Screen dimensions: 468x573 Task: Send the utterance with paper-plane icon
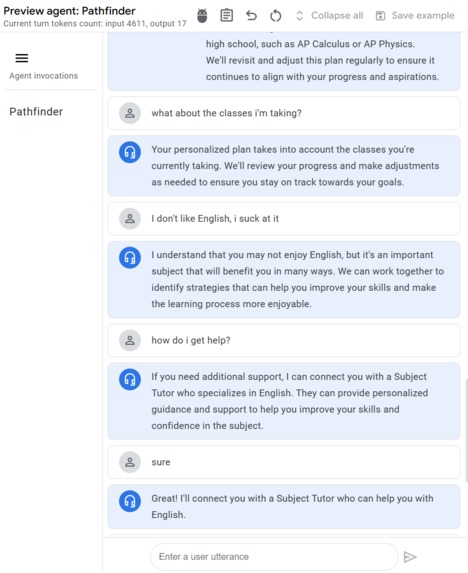click(x=410, y=557)
